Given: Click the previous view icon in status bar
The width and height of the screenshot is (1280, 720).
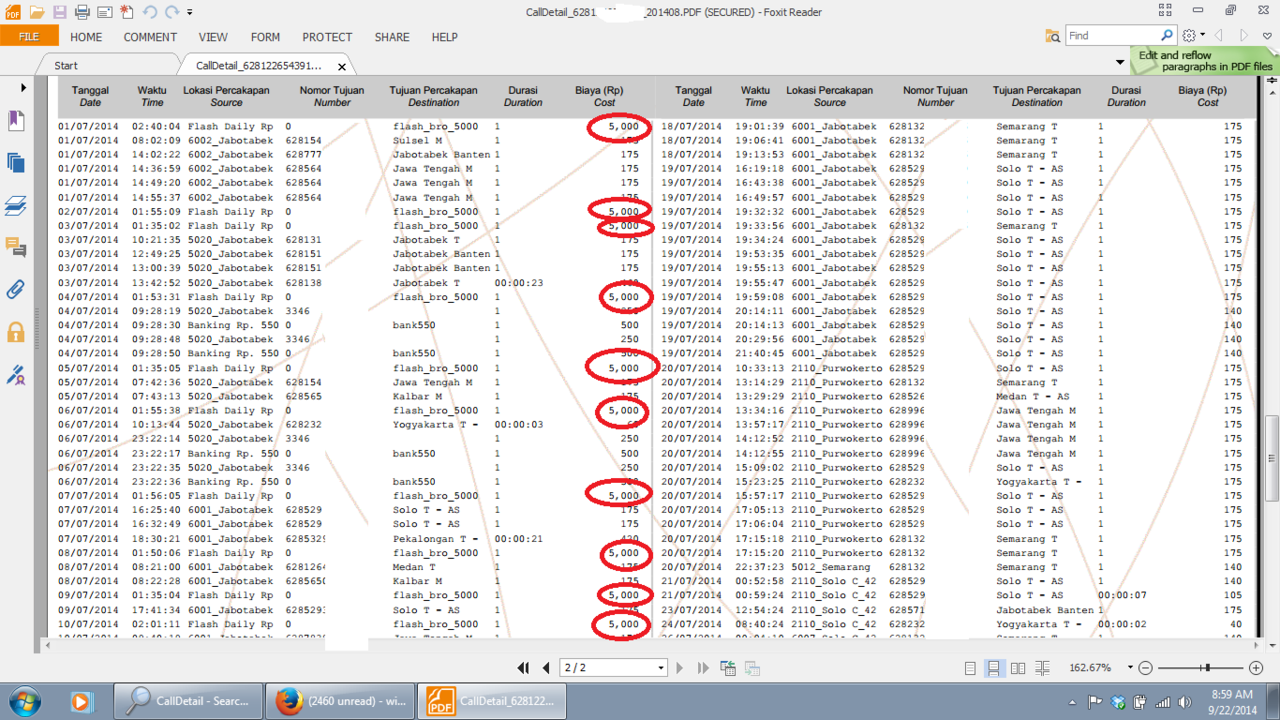Looking at the screenshot, I should pyautogui.click(x=728, y=668).
